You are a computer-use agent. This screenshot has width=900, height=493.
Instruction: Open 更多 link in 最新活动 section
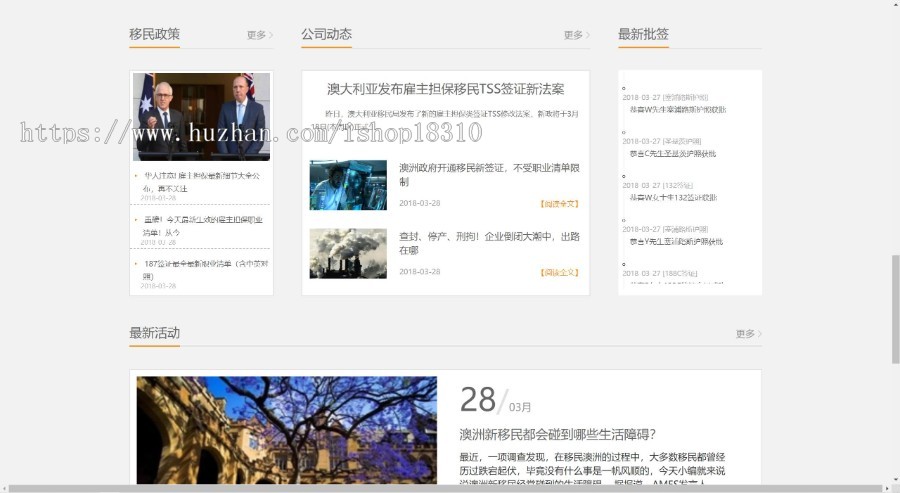tap(748, 334)
